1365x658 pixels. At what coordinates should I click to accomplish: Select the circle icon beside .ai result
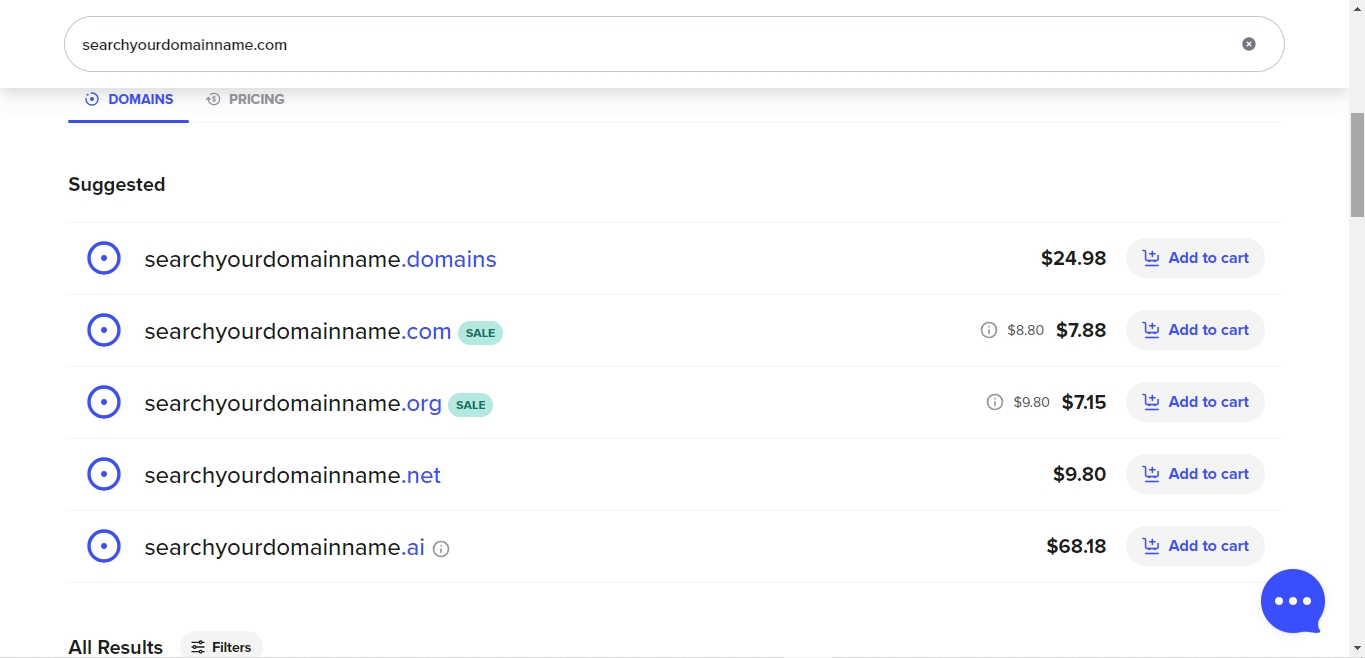pos(104,547)
